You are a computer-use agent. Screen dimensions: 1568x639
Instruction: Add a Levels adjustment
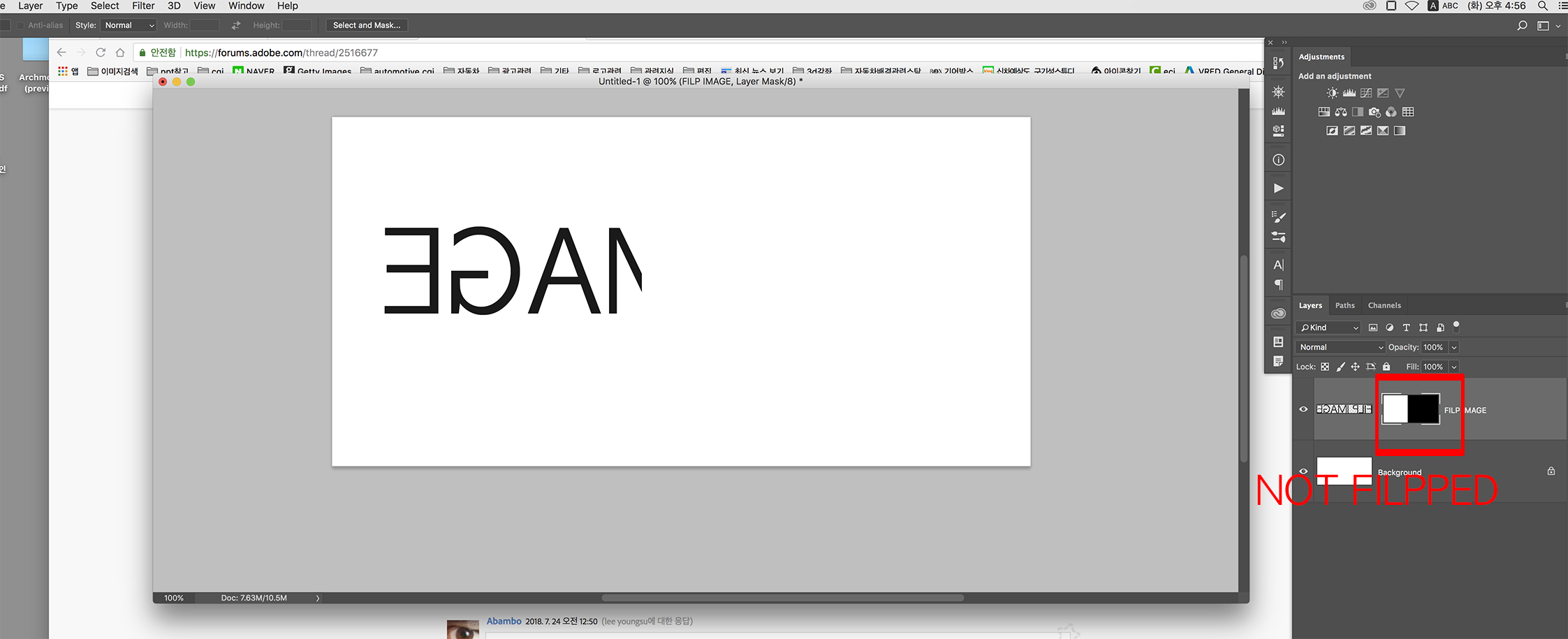pyautogui.click(x=1349, y=92)
